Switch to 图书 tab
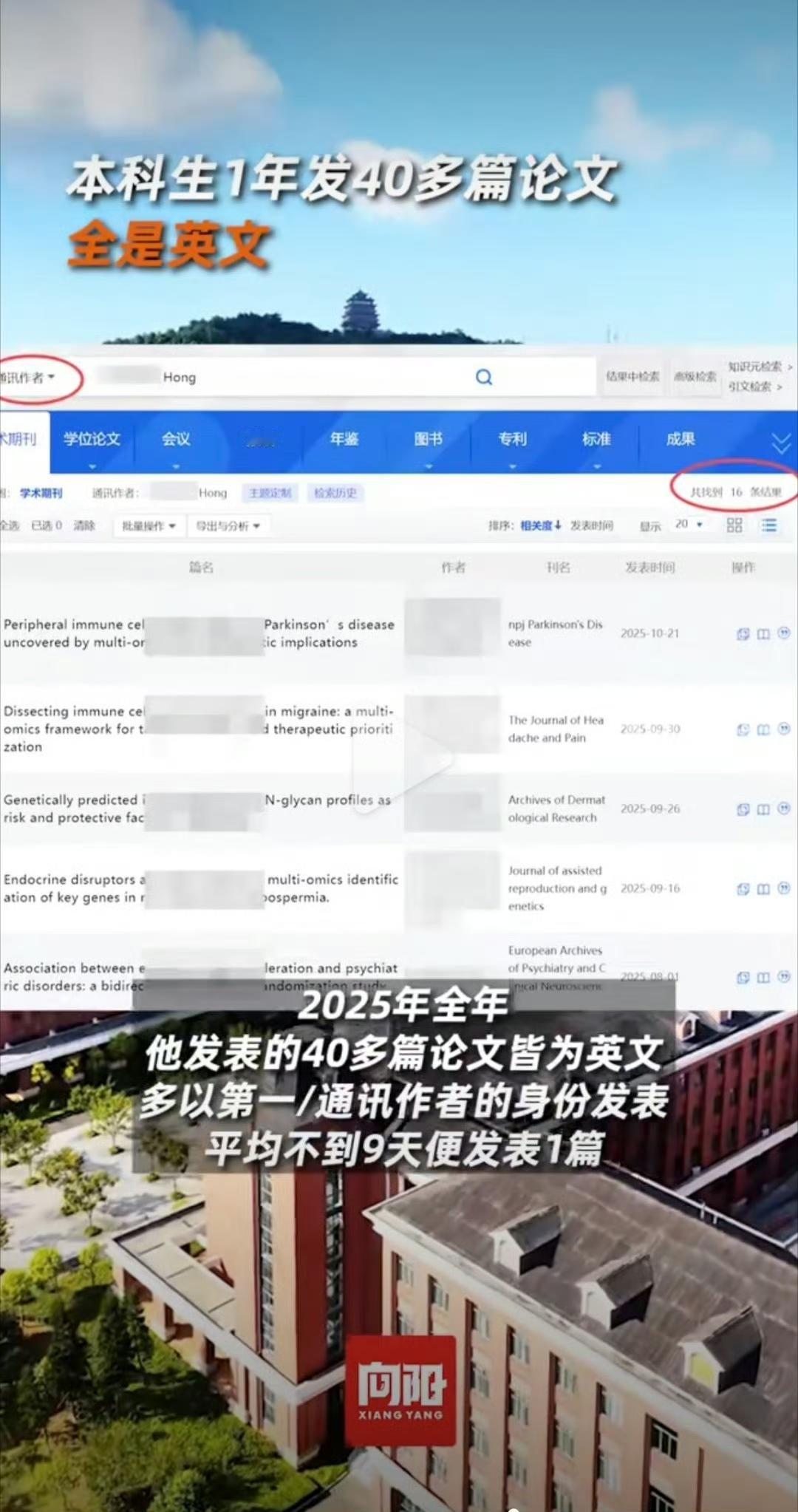Screen dimensions: 798x1512 (429, 439)
